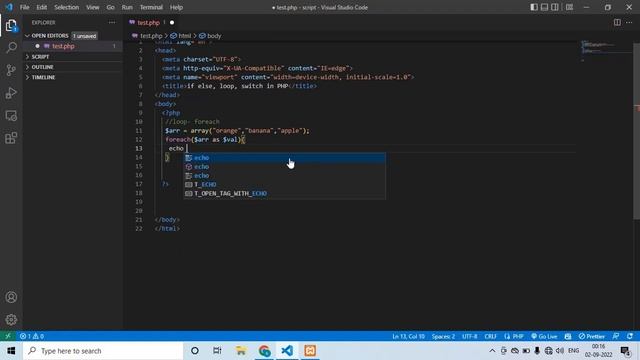Open errors and warnings count in status bar

(32, 336)
